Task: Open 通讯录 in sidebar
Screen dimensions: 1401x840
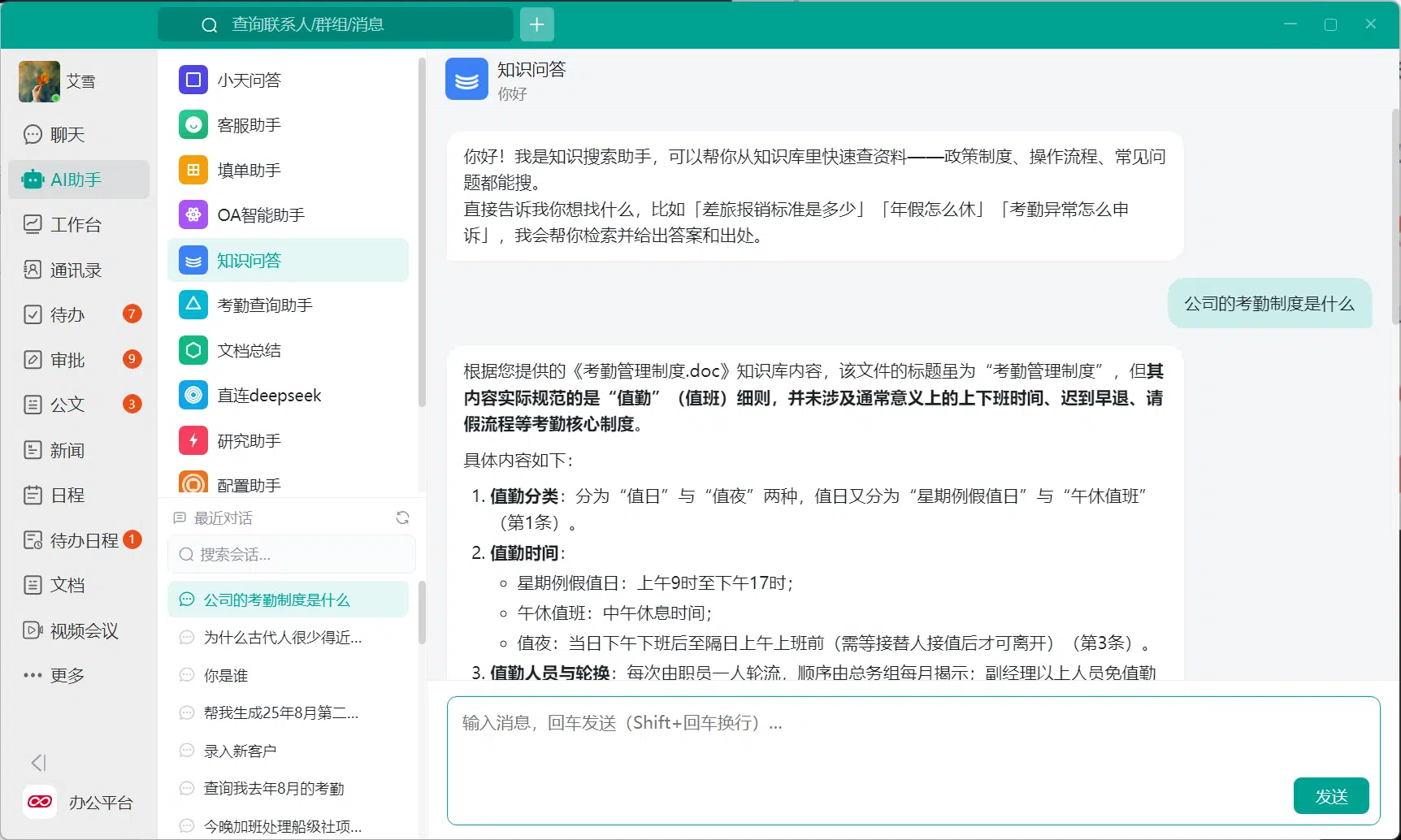Action: pos(79,270)
